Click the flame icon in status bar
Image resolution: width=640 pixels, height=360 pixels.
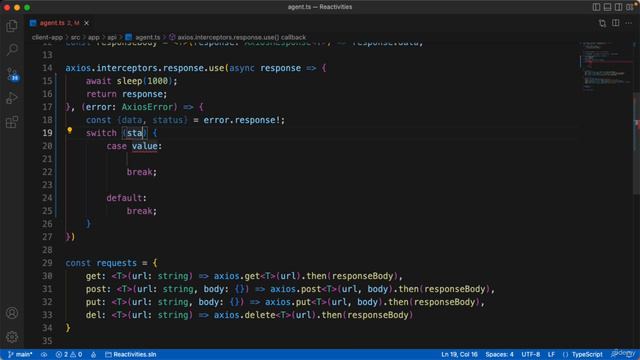[x=93, y=354]
